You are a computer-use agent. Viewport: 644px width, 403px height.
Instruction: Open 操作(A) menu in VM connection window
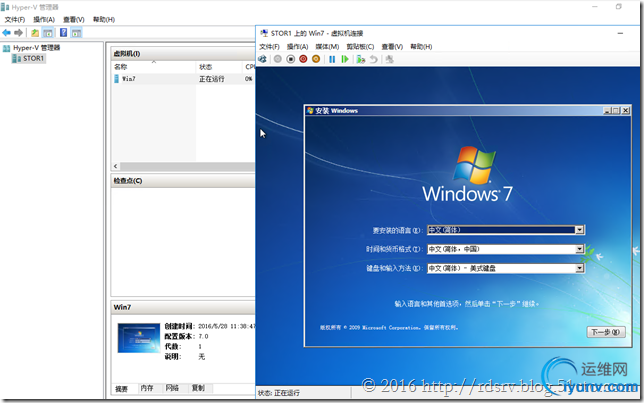coord(297,46)
